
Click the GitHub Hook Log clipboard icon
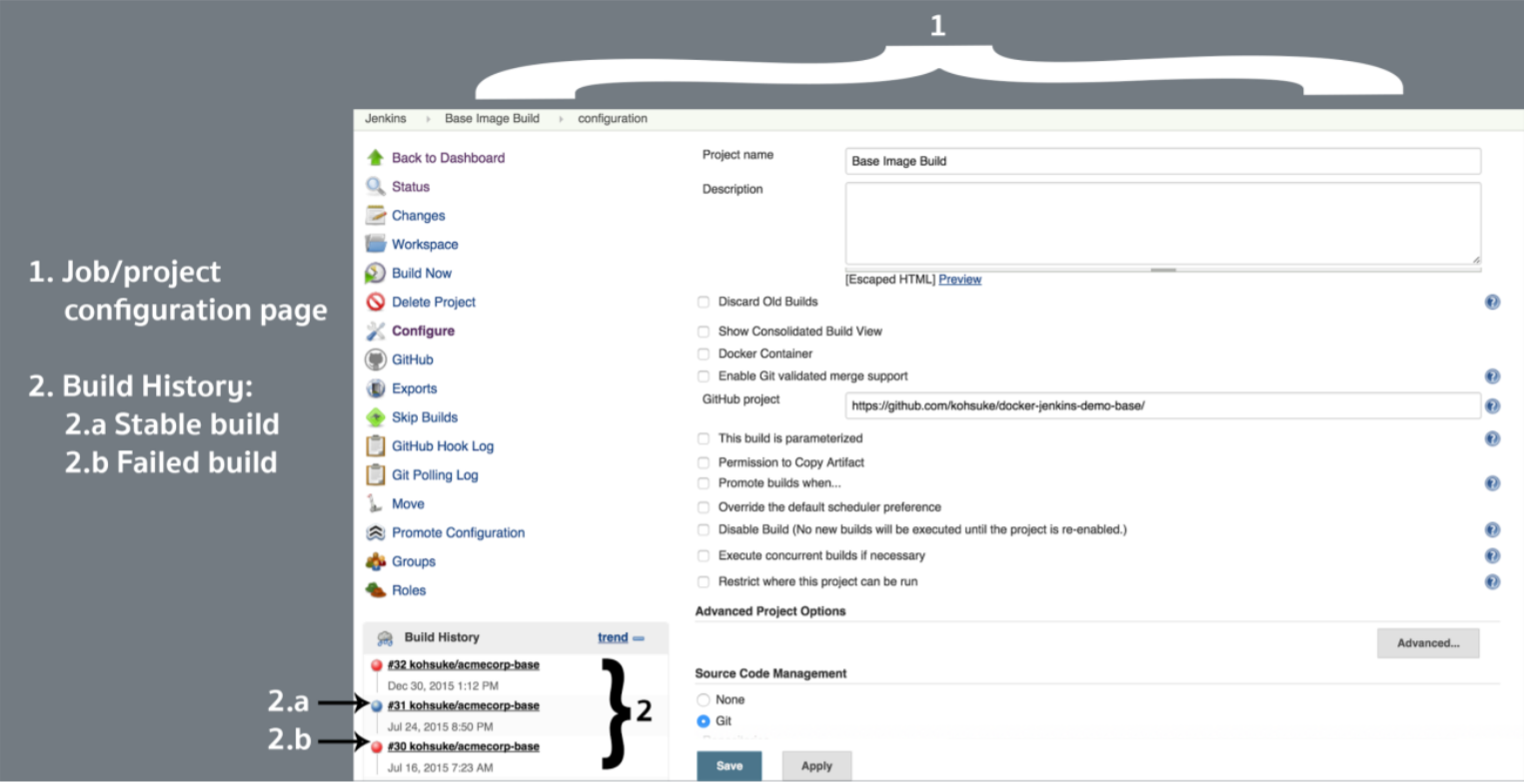[376, 446]
